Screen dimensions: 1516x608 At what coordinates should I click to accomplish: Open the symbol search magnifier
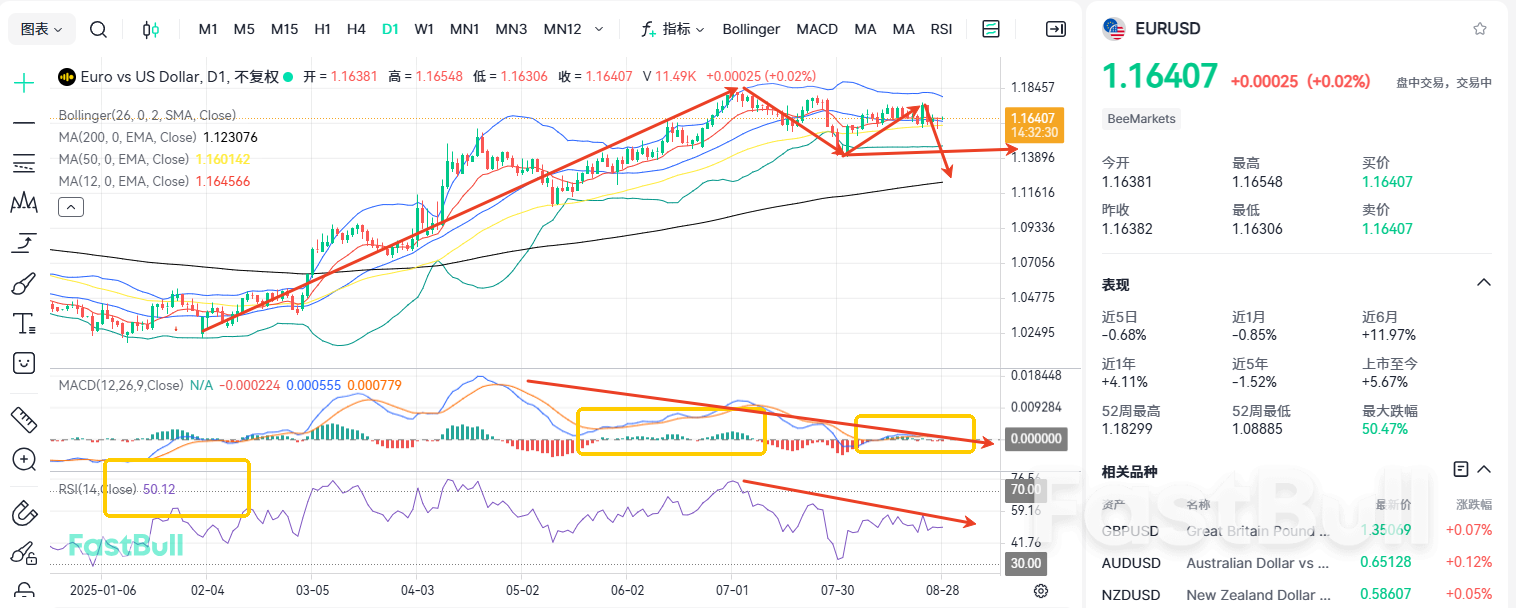98,29
